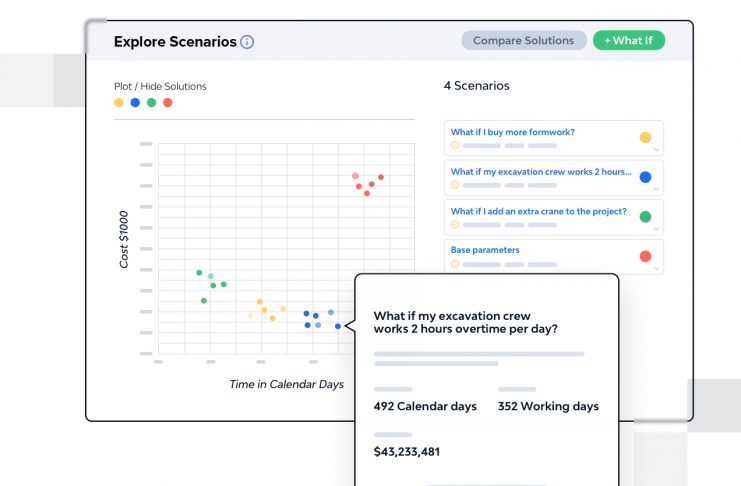
Task: Open the 'What if I add an extra crane' scenario
Action: coord(538,211)
